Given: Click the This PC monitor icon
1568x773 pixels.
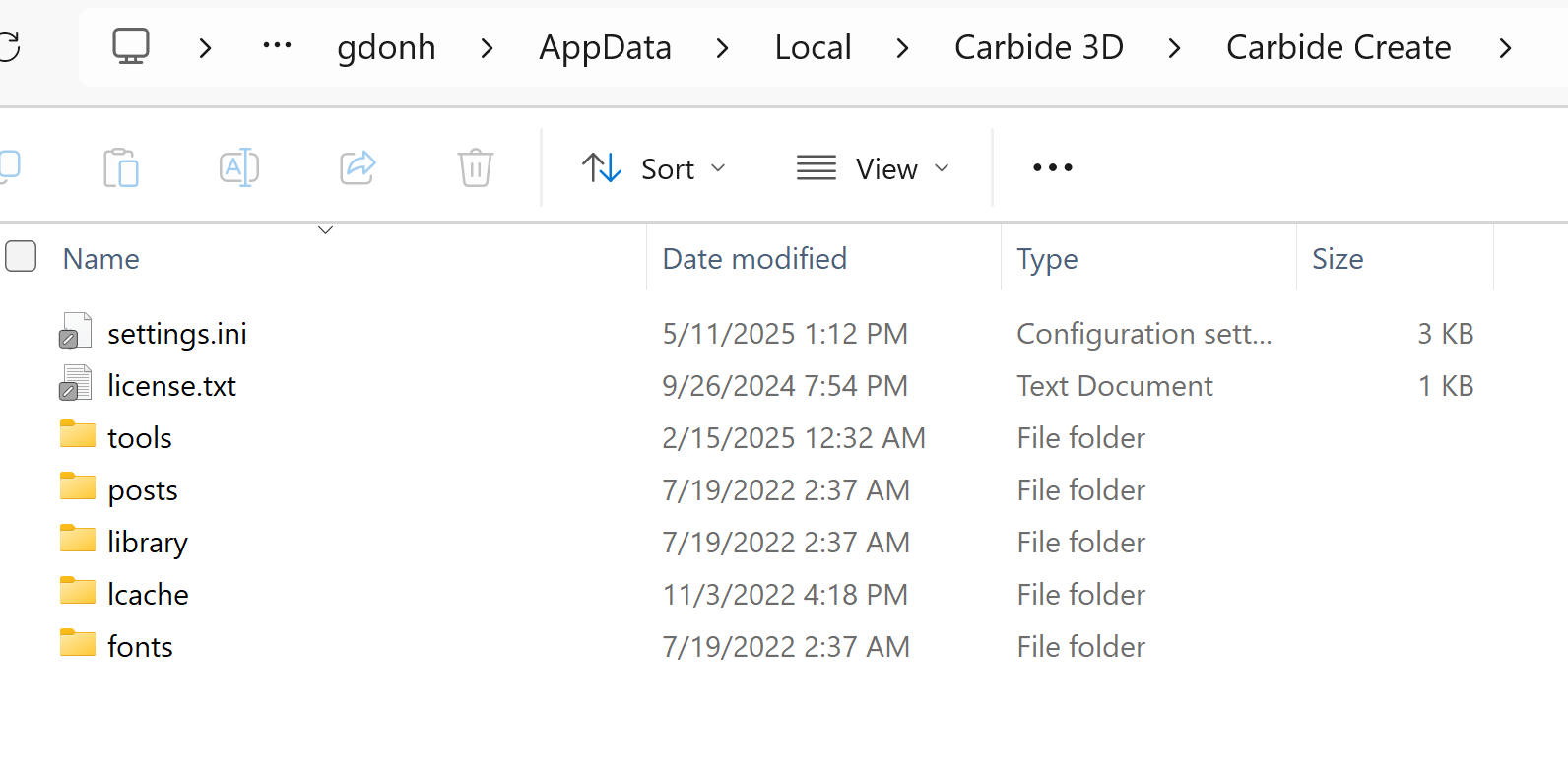Looking at the screenshot, I should click(131, 46).
